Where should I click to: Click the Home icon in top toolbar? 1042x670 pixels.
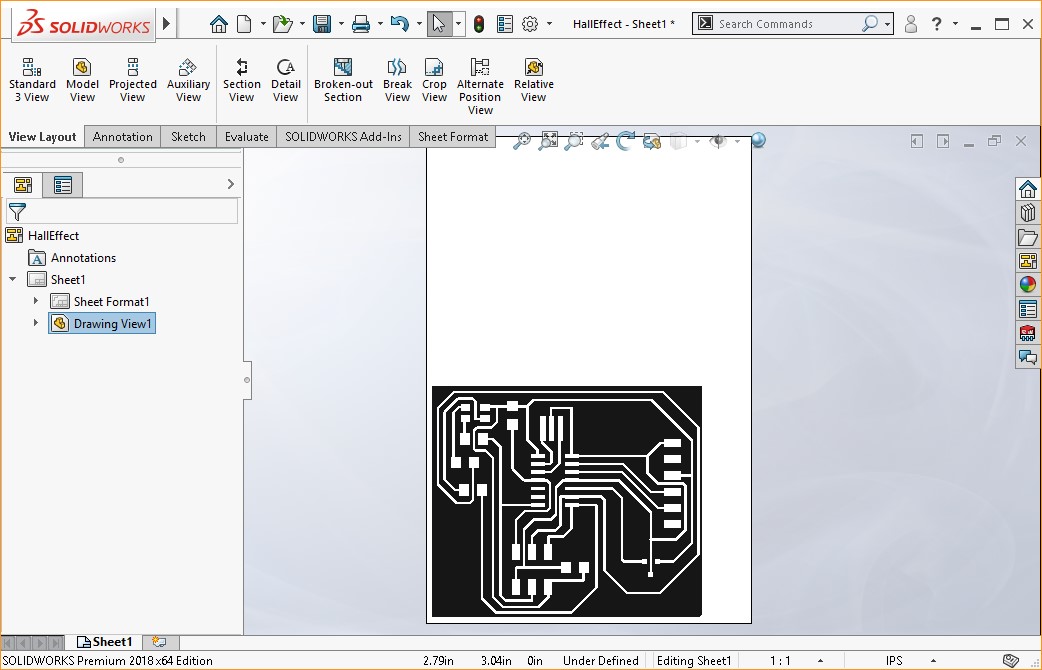[x=219, y=24]
